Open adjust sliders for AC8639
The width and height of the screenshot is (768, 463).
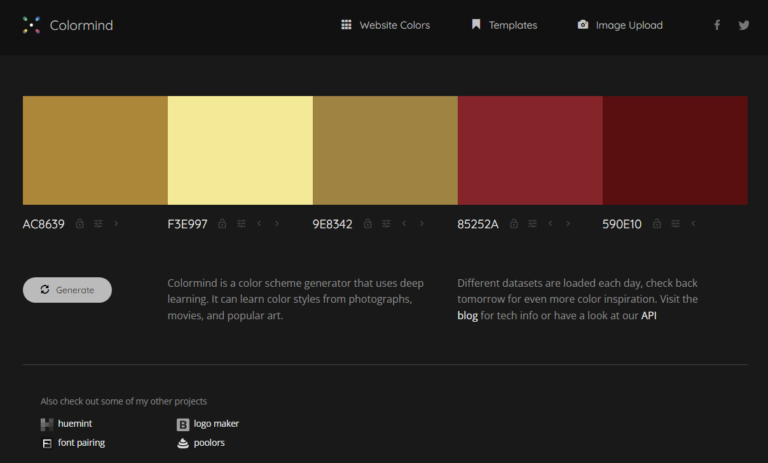pyautogui.click(x=98, y=224)
